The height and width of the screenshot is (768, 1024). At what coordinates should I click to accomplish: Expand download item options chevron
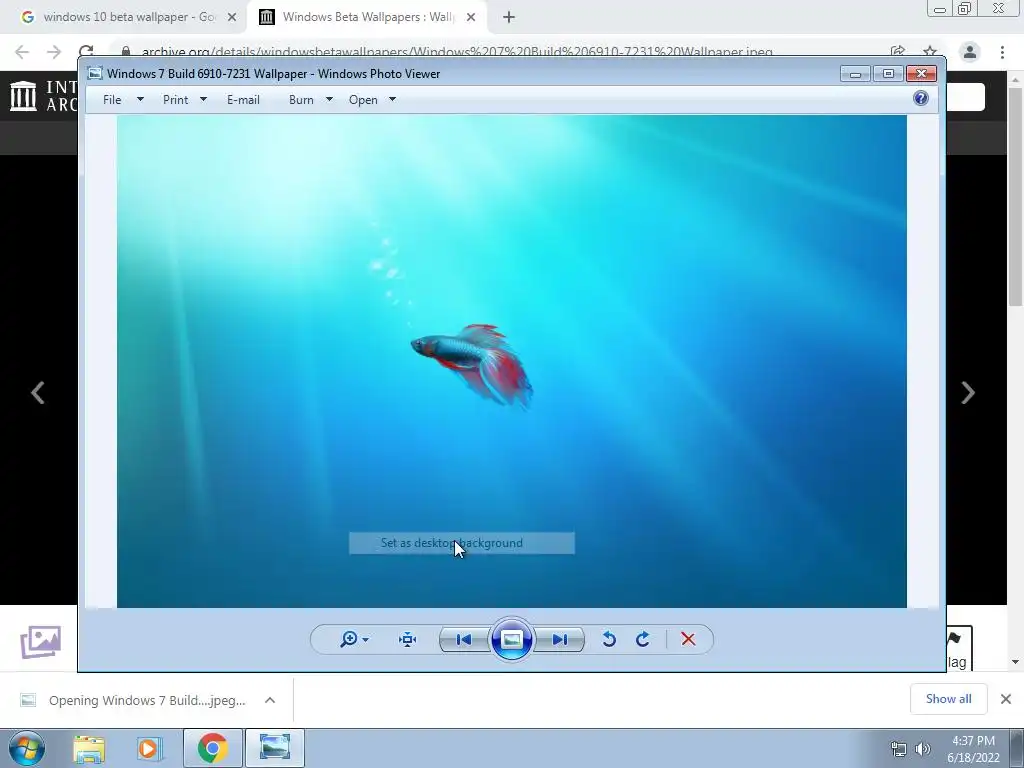point(270,700)
